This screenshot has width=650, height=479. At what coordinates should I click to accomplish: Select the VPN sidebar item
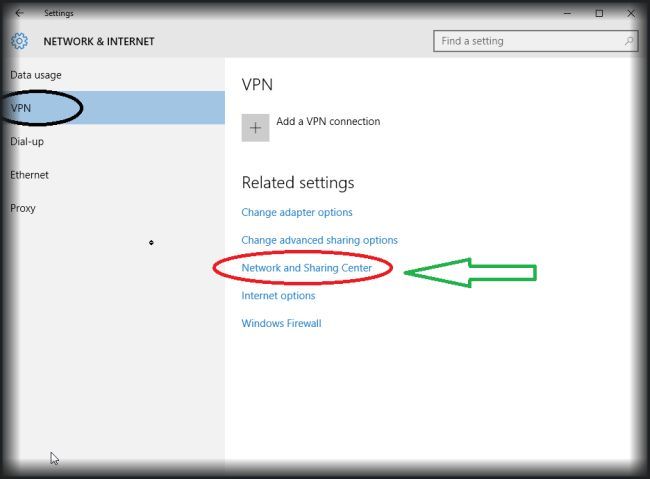(22, 108)
